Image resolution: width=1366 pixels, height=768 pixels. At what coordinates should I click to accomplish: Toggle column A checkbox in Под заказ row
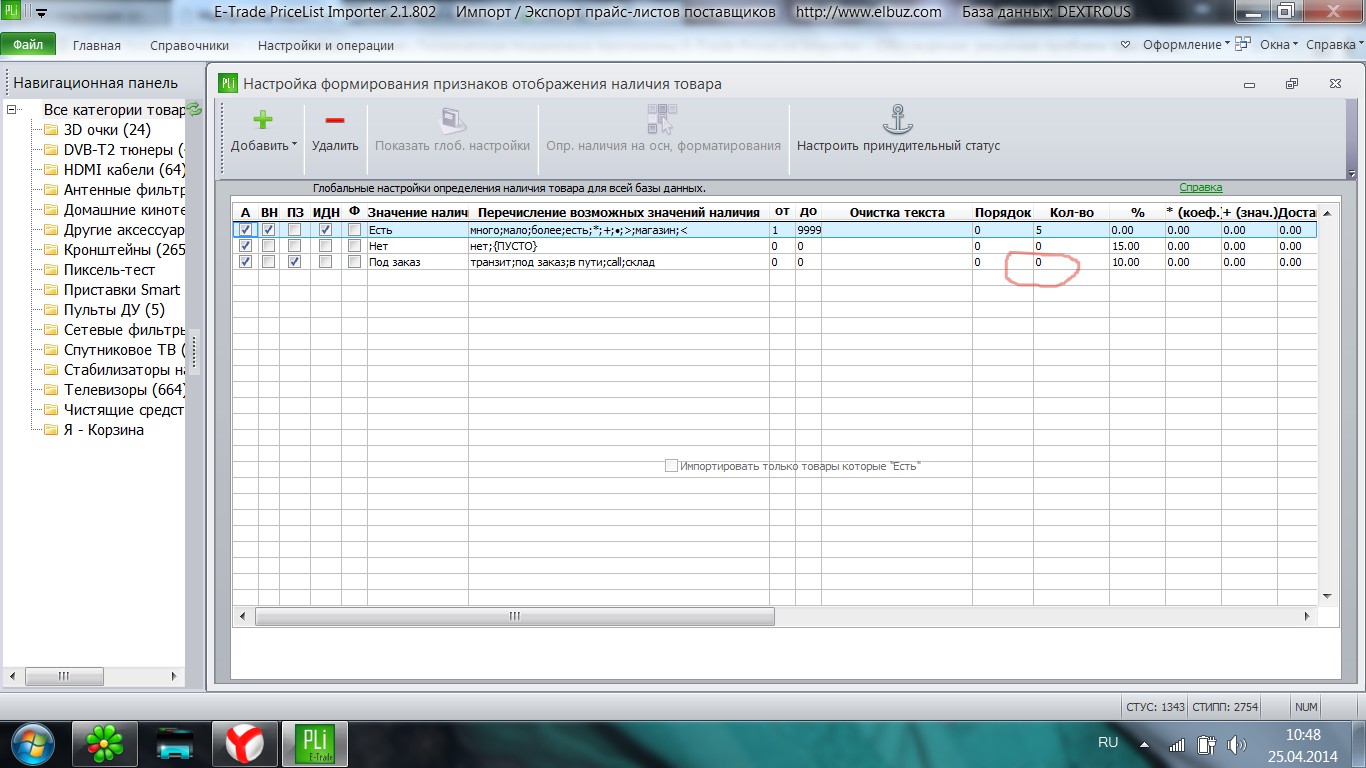pyautogui.click(x=246, y=262)
